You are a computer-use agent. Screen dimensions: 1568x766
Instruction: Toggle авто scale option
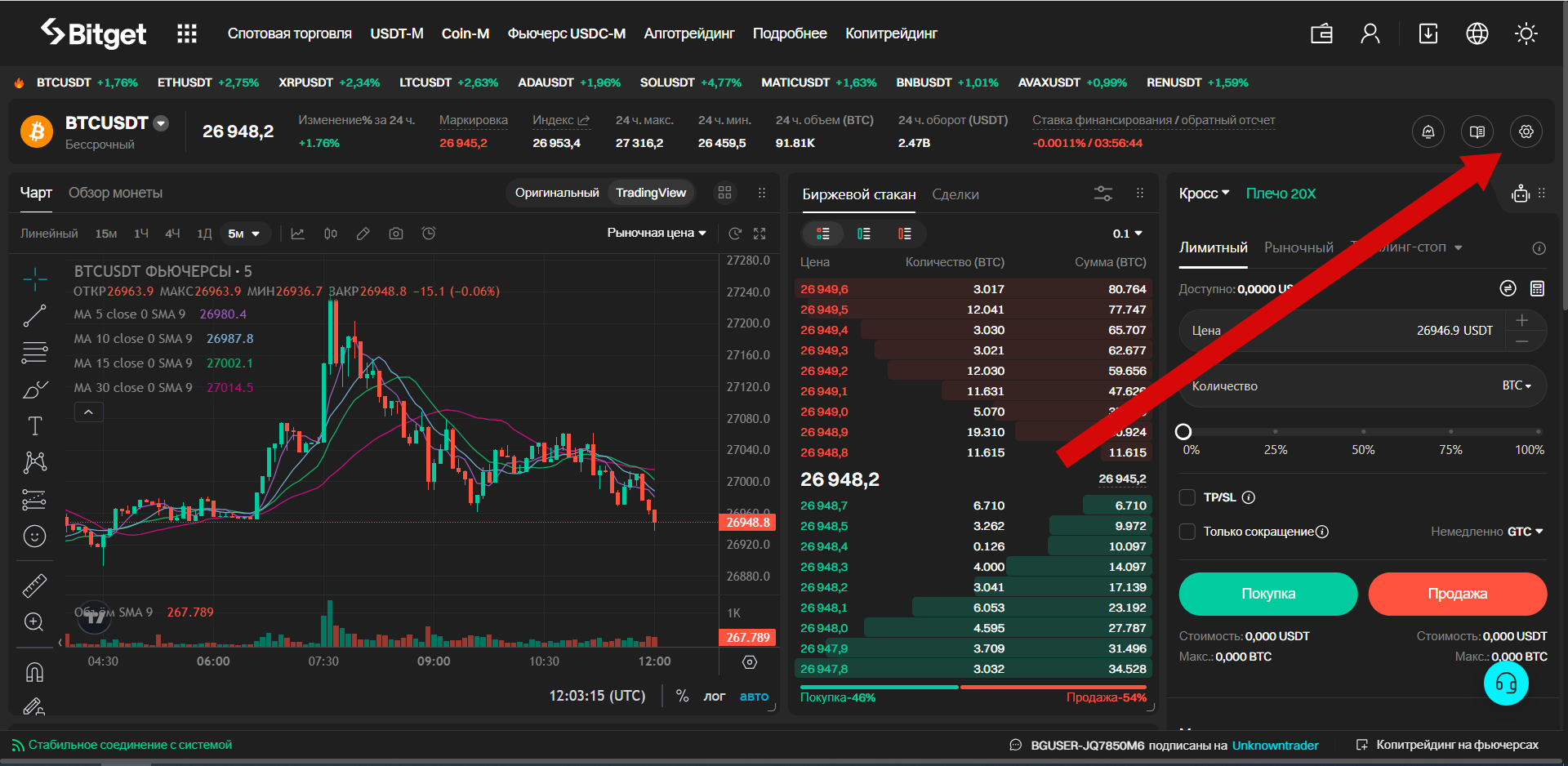754,697
